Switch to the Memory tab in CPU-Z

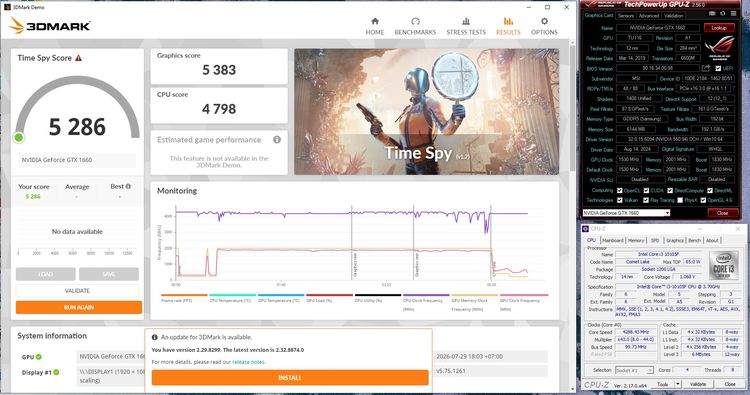coord(636,241)
